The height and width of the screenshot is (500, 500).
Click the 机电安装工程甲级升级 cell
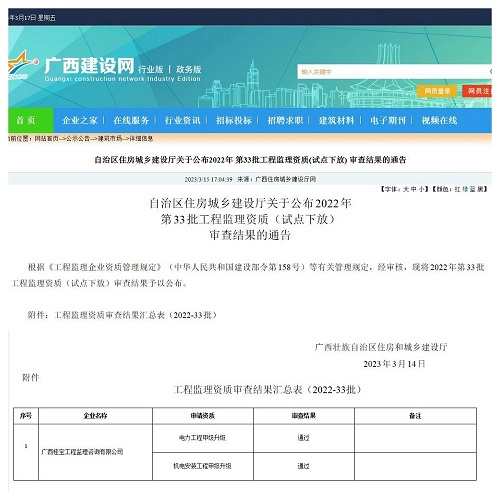tap(202, 466)
